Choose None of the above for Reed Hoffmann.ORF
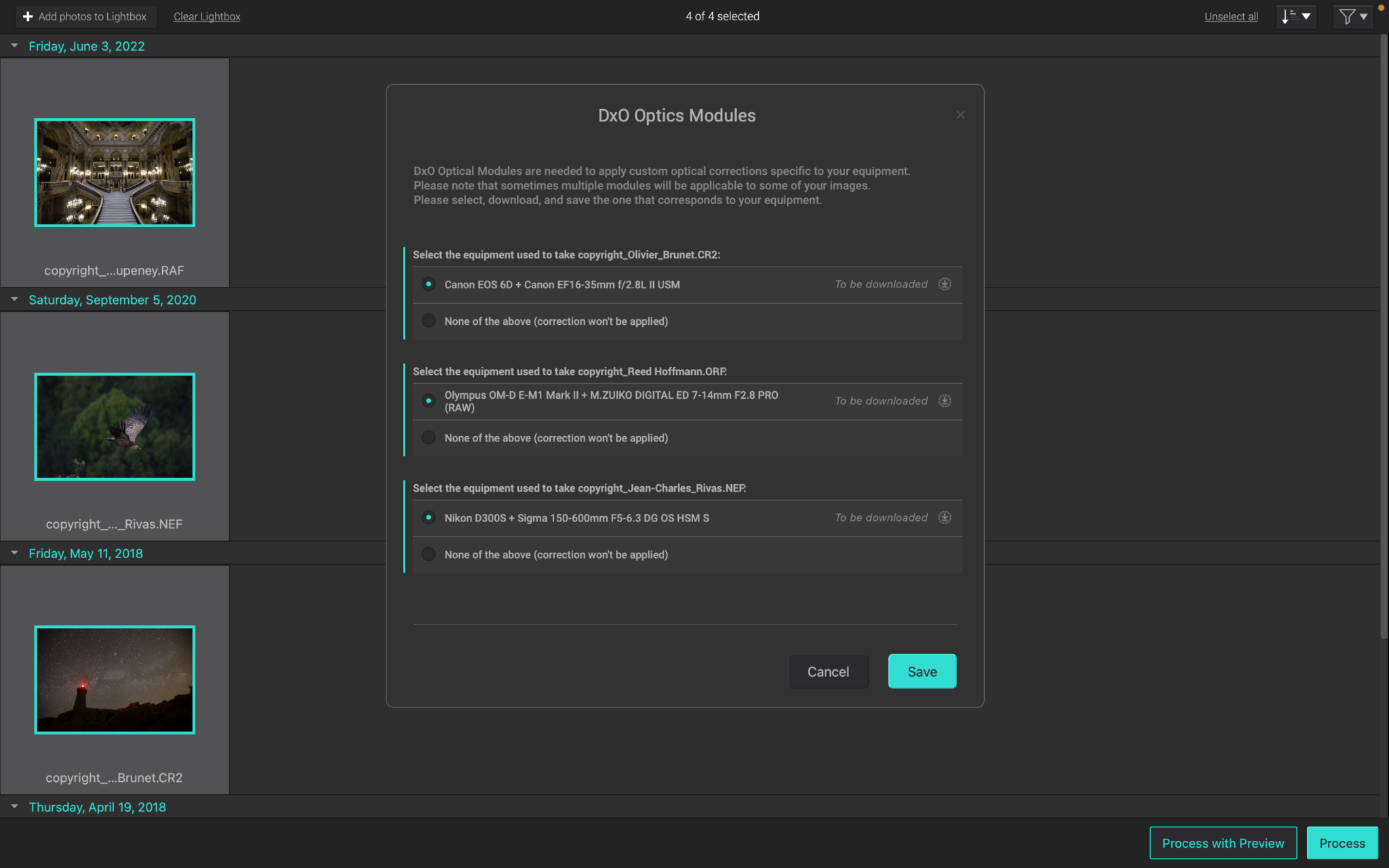 [x=429, y=437]
